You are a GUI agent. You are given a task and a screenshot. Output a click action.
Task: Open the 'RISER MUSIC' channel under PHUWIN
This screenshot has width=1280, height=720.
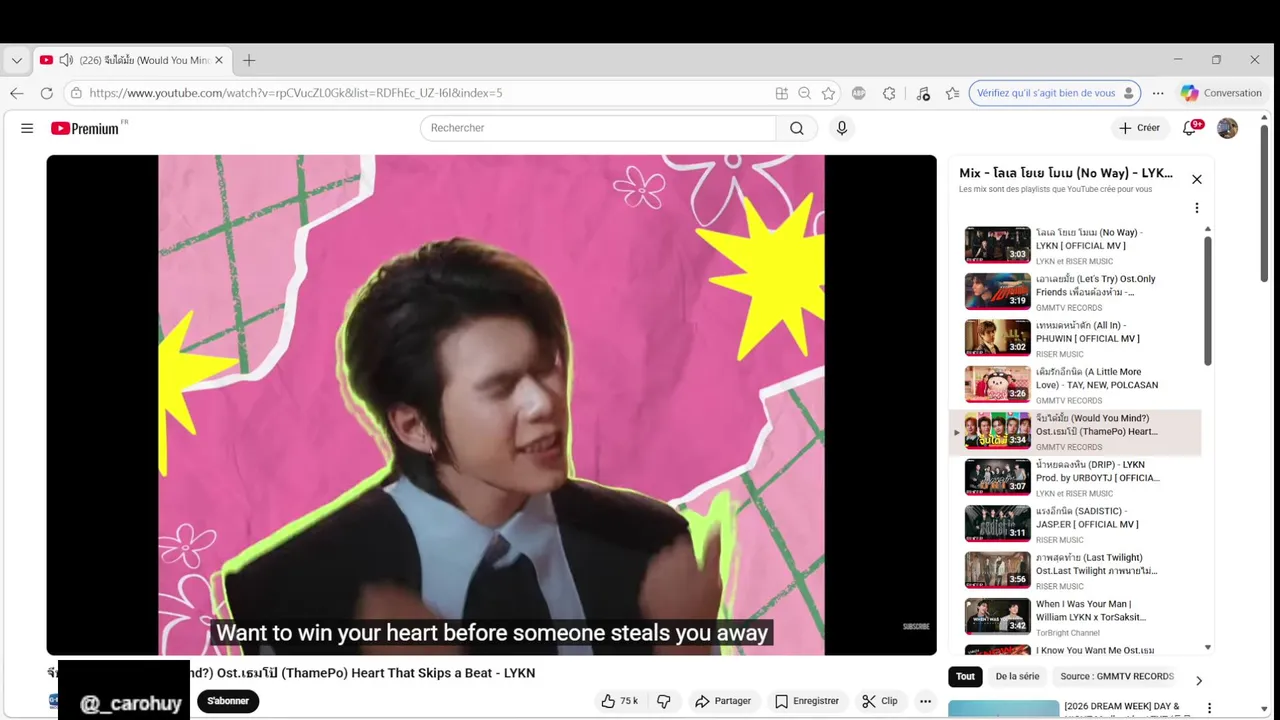tap(1059, 354)
